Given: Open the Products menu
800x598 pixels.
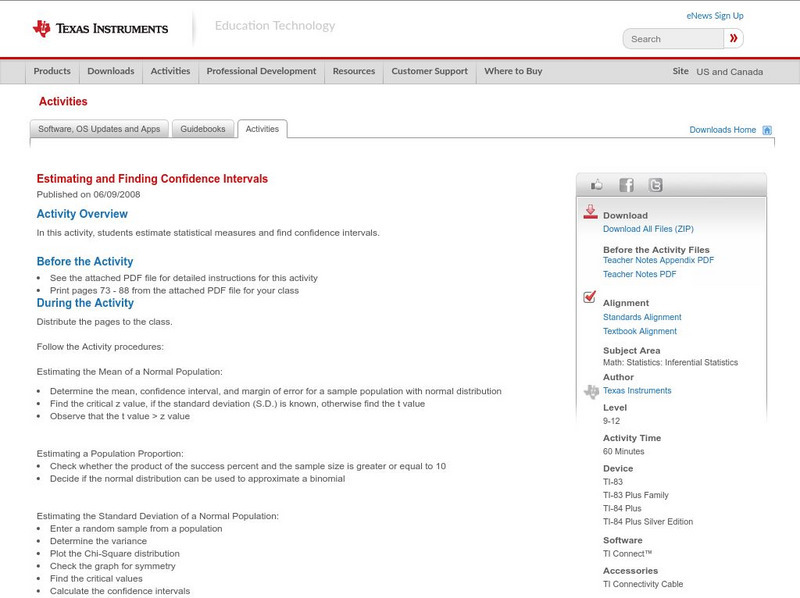Looking at the screenshot, I should pos(52,71).
